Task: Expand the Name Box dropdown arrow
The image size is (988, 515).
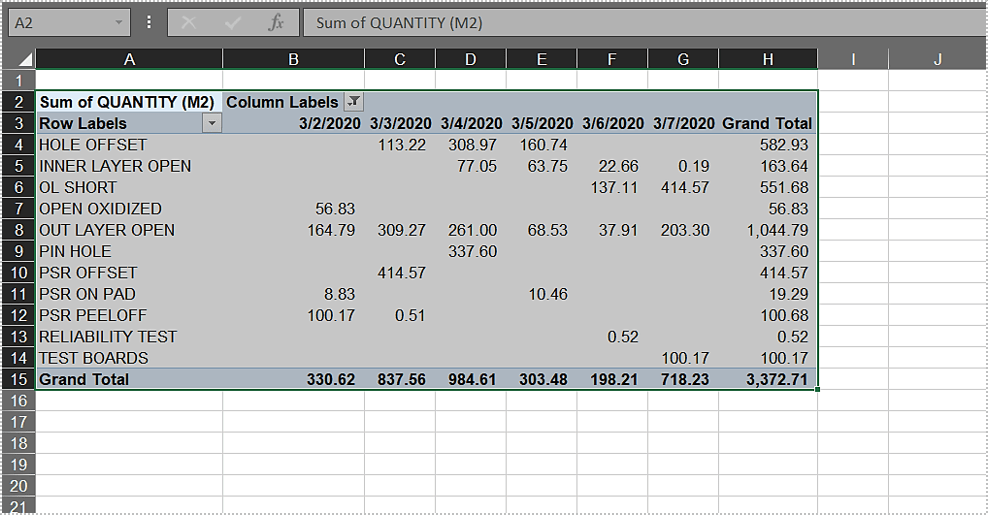Action: tap(119, 22)
